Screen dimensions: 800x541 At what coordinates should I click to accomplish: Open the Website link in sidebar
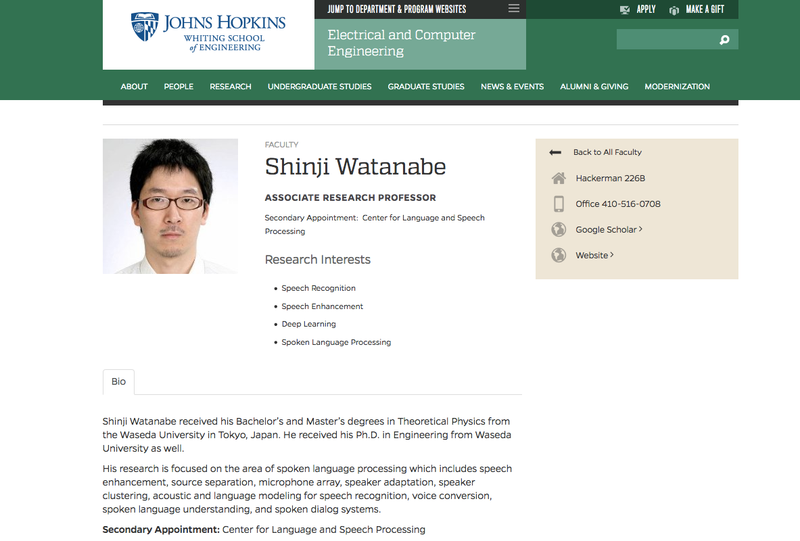pyautogui.click(x=594, y=255)
